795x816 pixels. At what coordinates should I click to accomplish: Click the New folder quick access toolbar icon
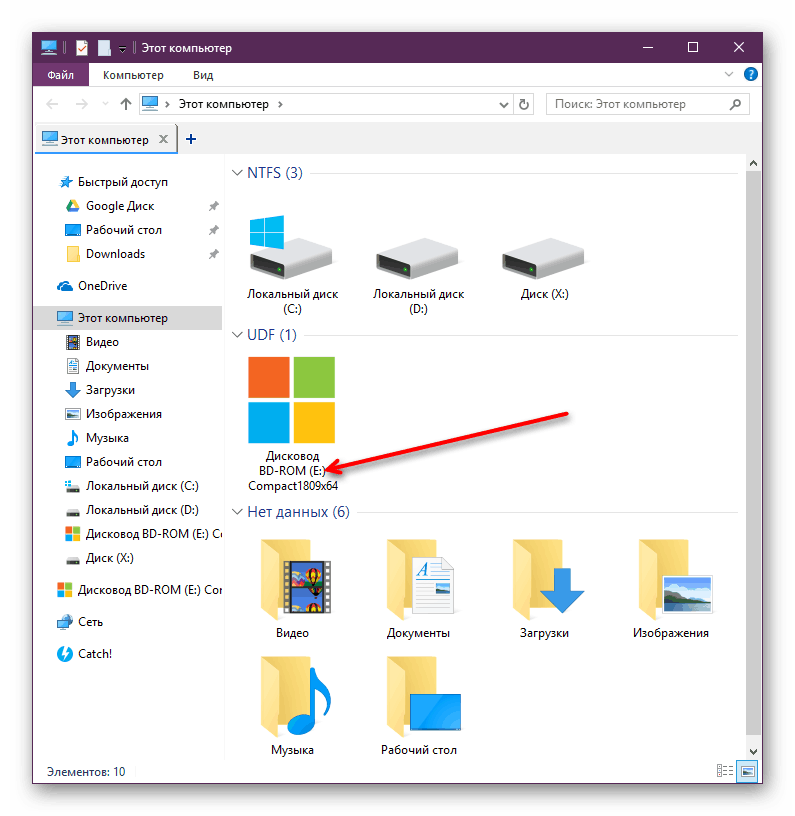[104, 48]
